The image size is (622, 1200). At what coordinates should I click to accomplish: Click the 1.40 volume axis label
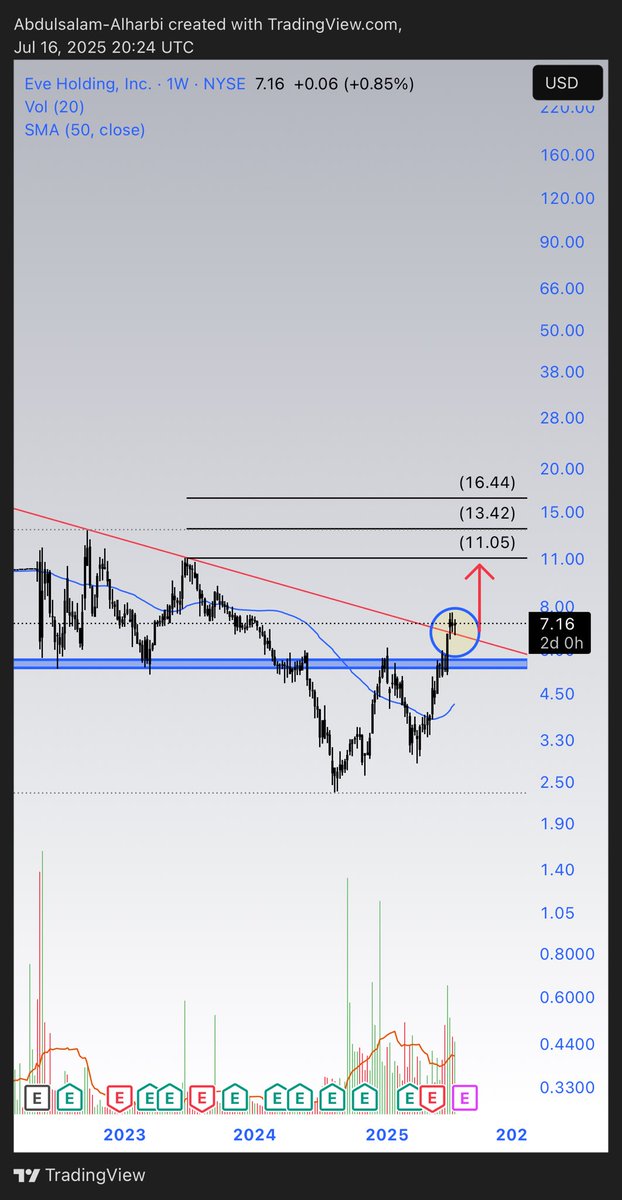click(x=557, y=870)
